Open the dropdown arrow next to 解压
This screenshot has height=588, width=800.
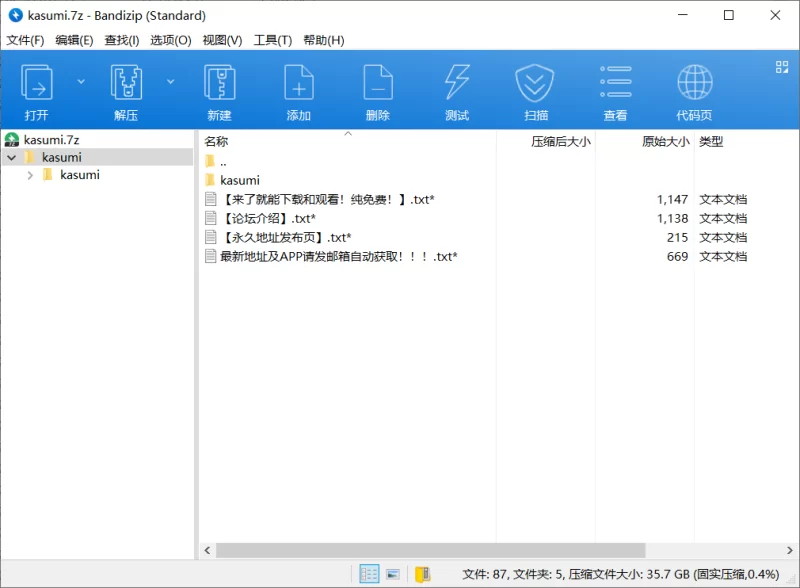tap(170, 82)
